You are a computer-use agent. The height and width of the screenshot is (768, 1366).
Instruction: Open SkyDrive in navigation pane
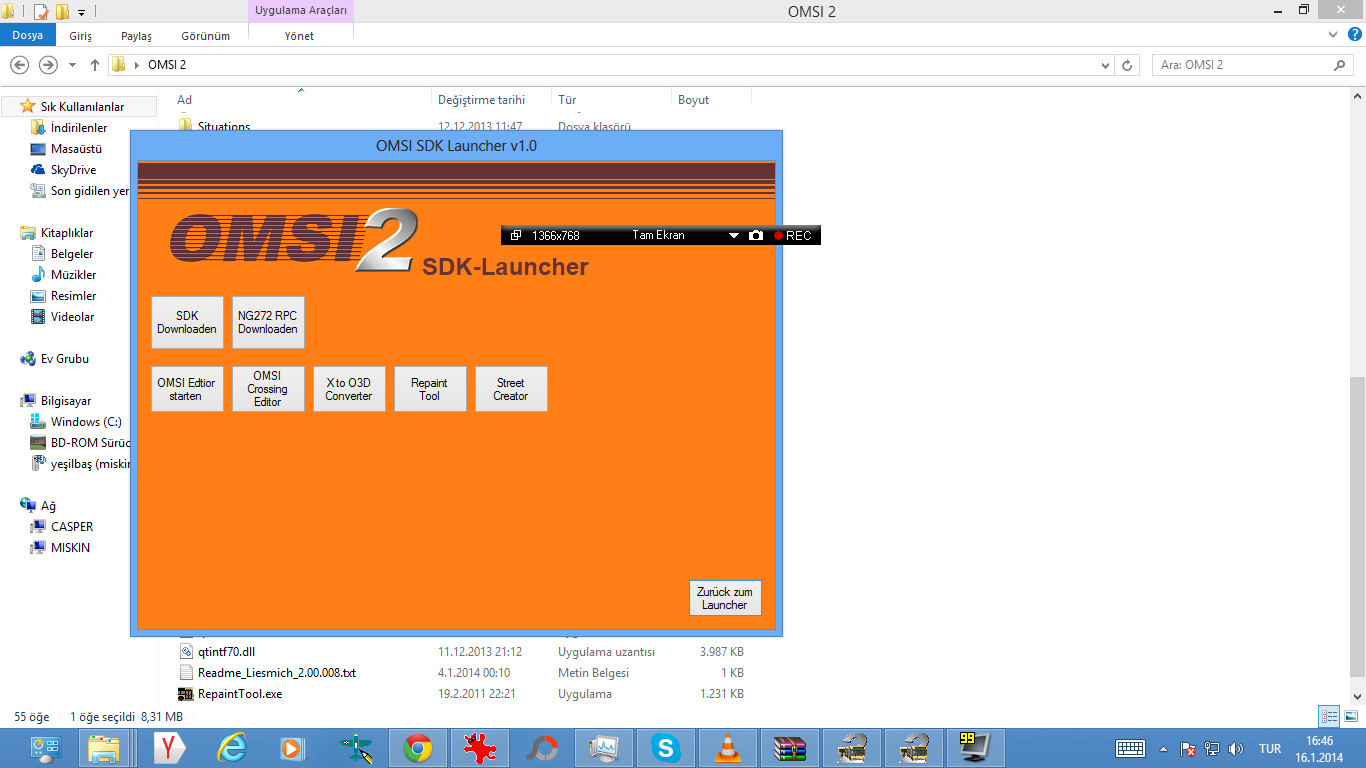[73, 170]
